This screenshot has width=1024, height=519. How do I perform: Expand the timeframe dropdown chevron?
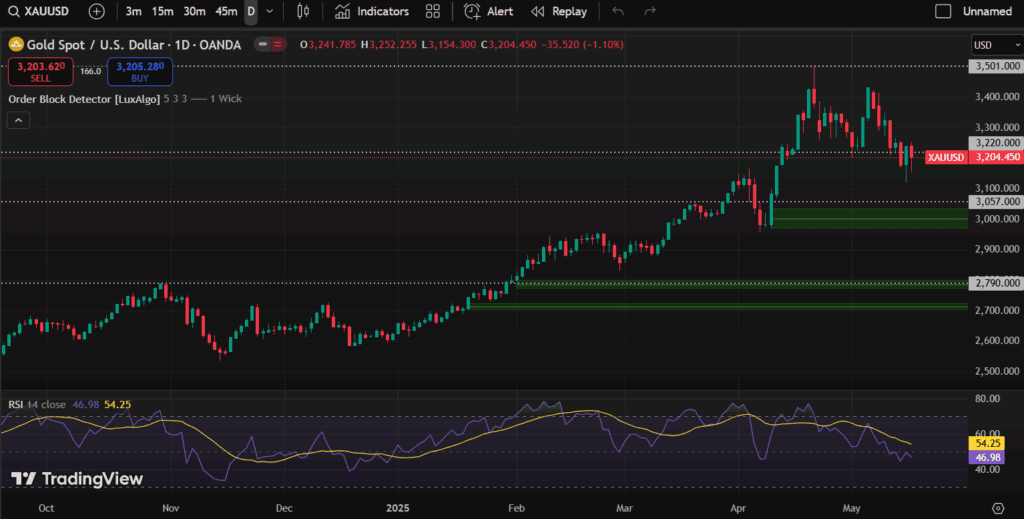point(269,12)
